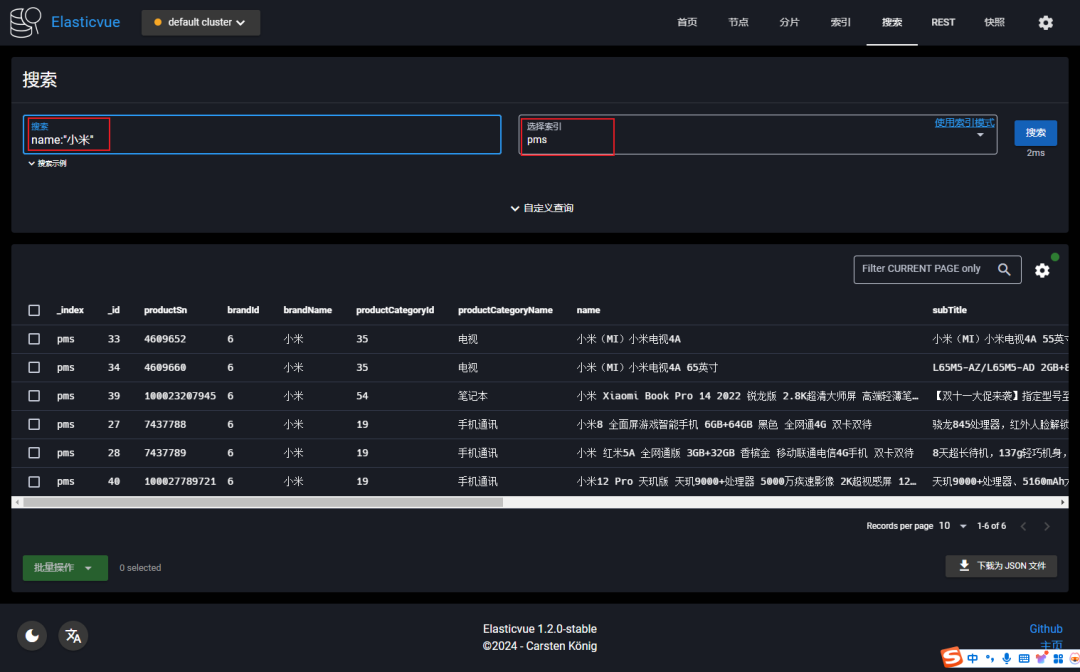Image resolution: width=1080 pixels, height=672 pixels.
Task: Open Records per page dropdown
Action: (x=951, y=526)
